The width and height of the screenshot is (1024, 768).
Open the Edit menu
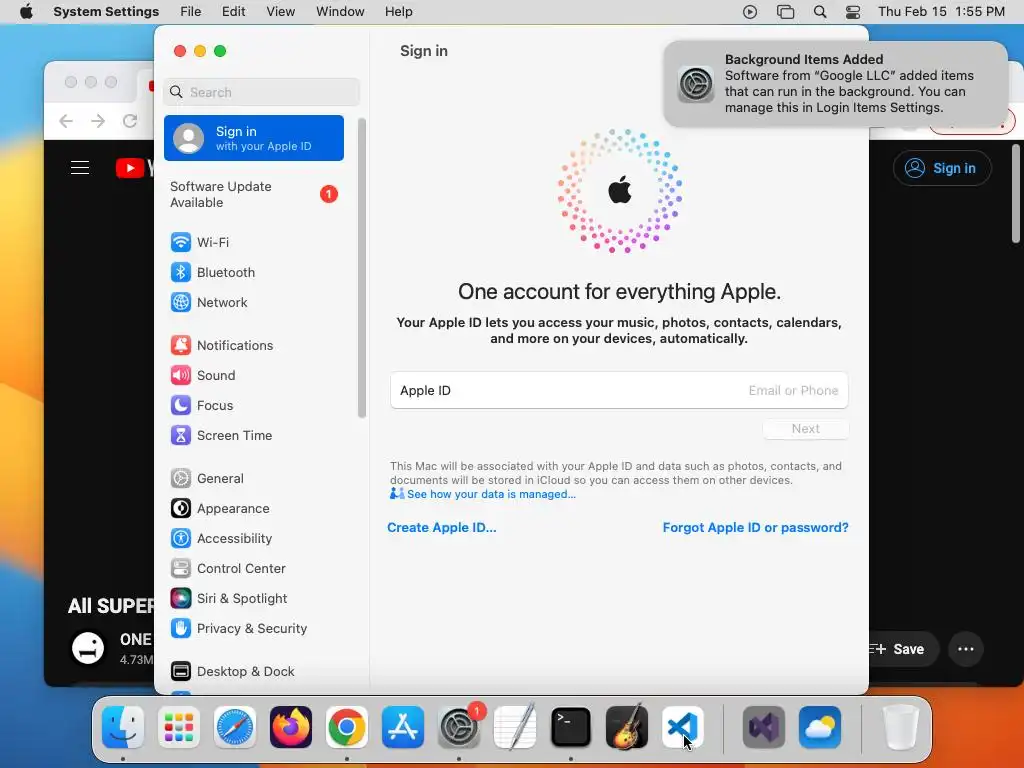point(233,12)
